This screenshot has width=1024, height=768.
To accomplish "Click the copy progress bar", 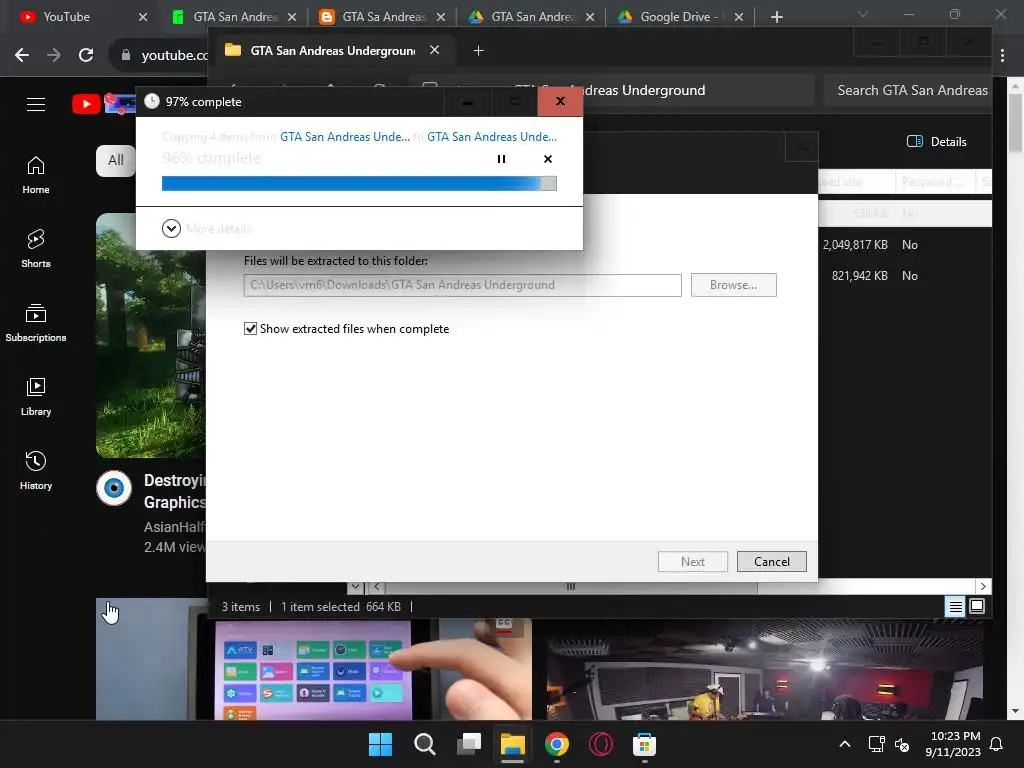I will [x=359, y=184].
